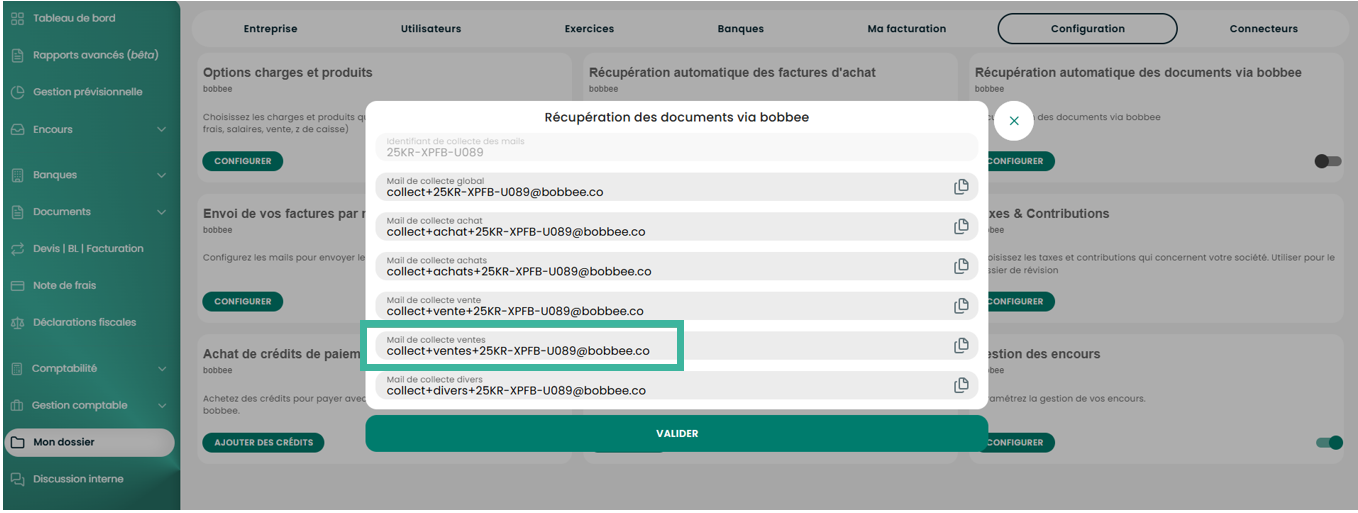The image size is (1358, 513).
Task: Disable the Gestion des encours switch
Action: 1329,443
